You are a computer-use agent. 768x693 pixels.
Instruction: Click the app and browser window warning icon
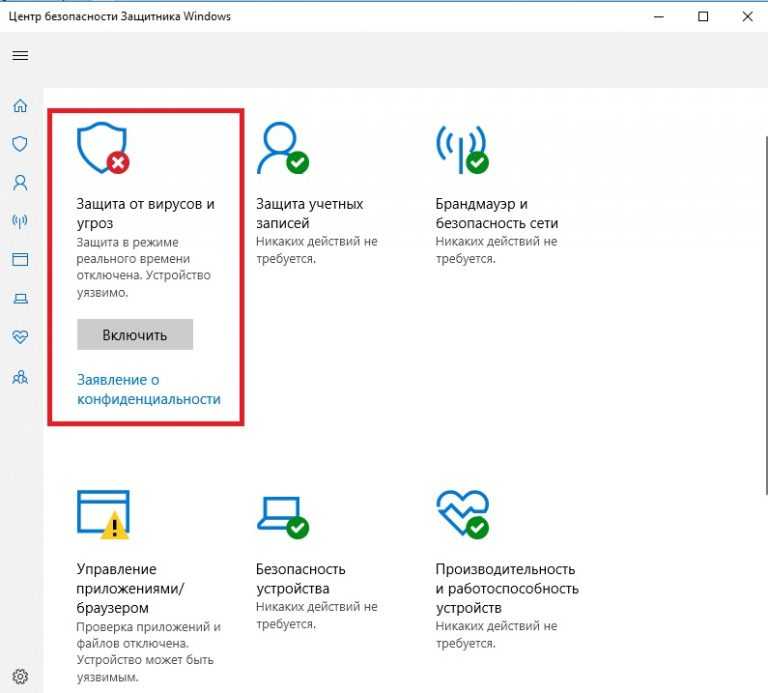(x=103, y=514)
